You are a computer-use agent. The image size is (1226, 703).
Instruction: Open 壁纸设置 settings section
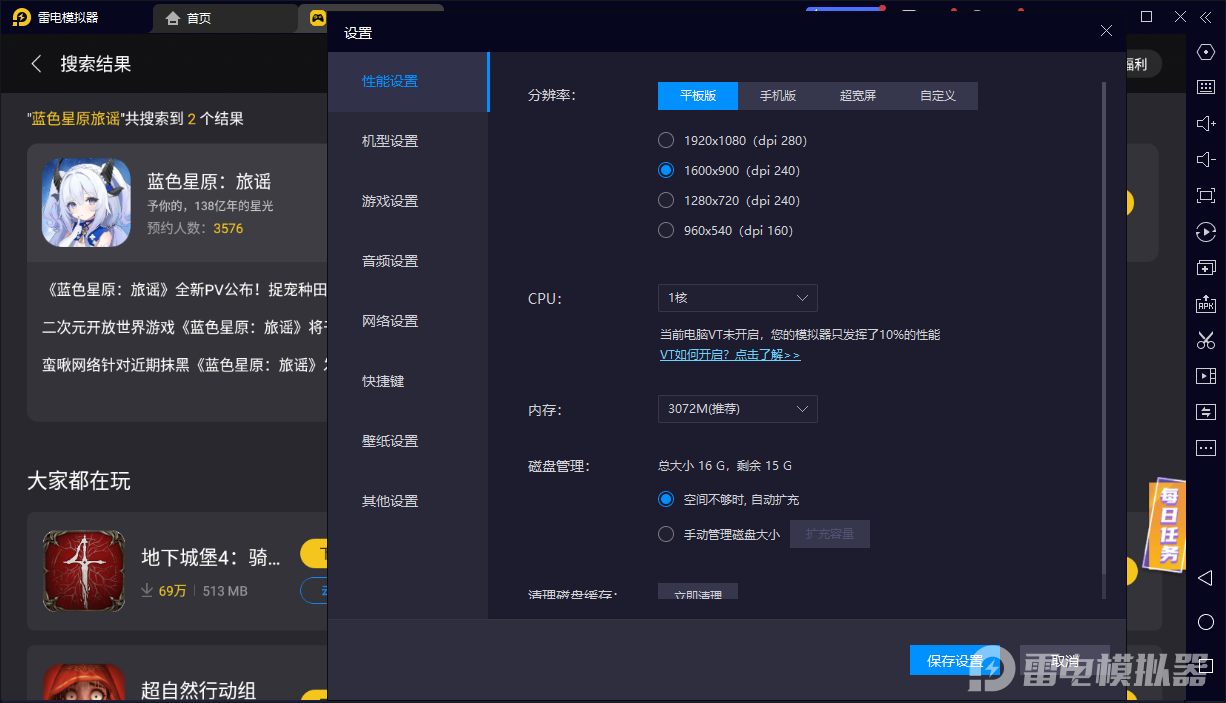coord(408,441)
